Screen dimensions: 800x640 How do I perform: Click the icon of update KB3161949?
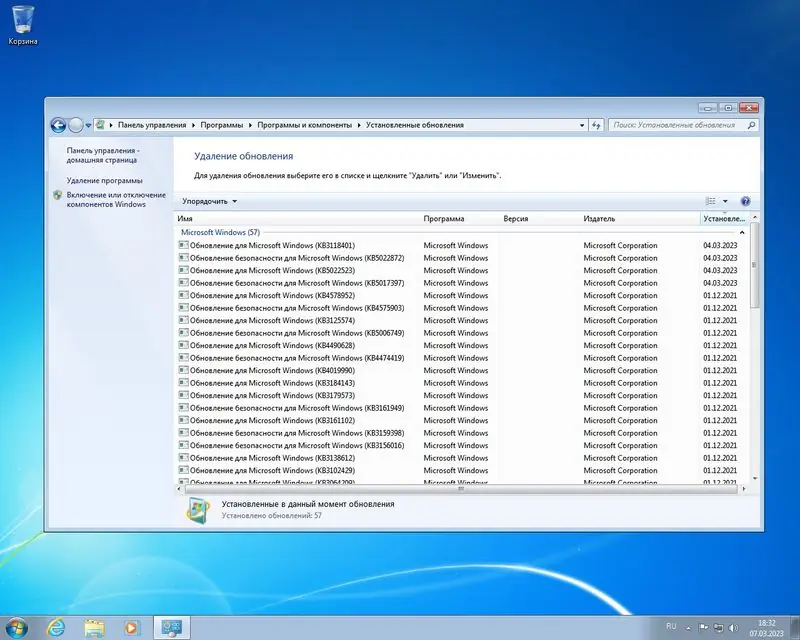[183, 408]
